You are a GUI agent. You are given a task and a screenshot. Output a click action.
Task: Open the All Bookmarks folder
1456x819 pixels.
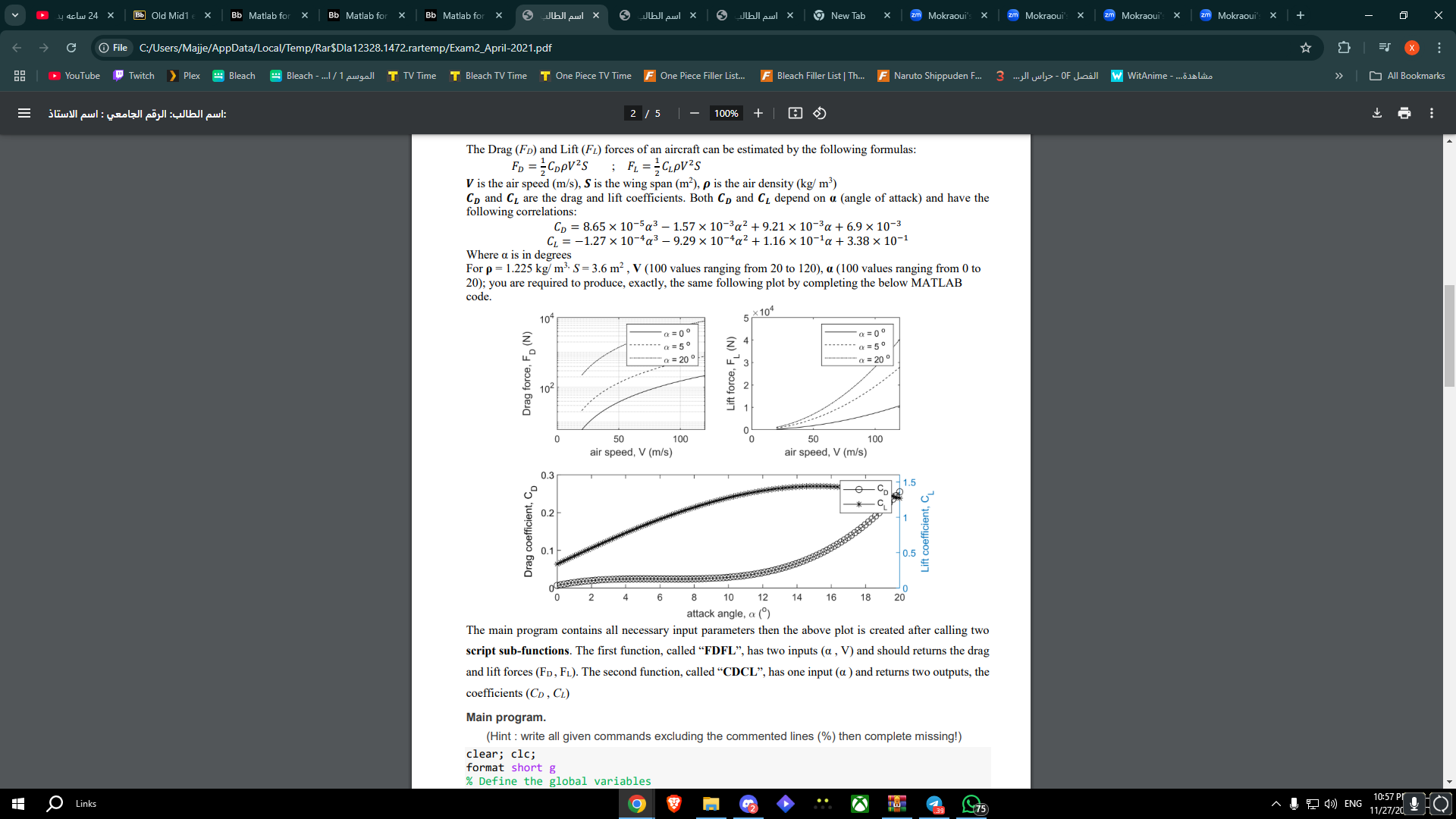pyautogui.click(x=1407, y=76)
